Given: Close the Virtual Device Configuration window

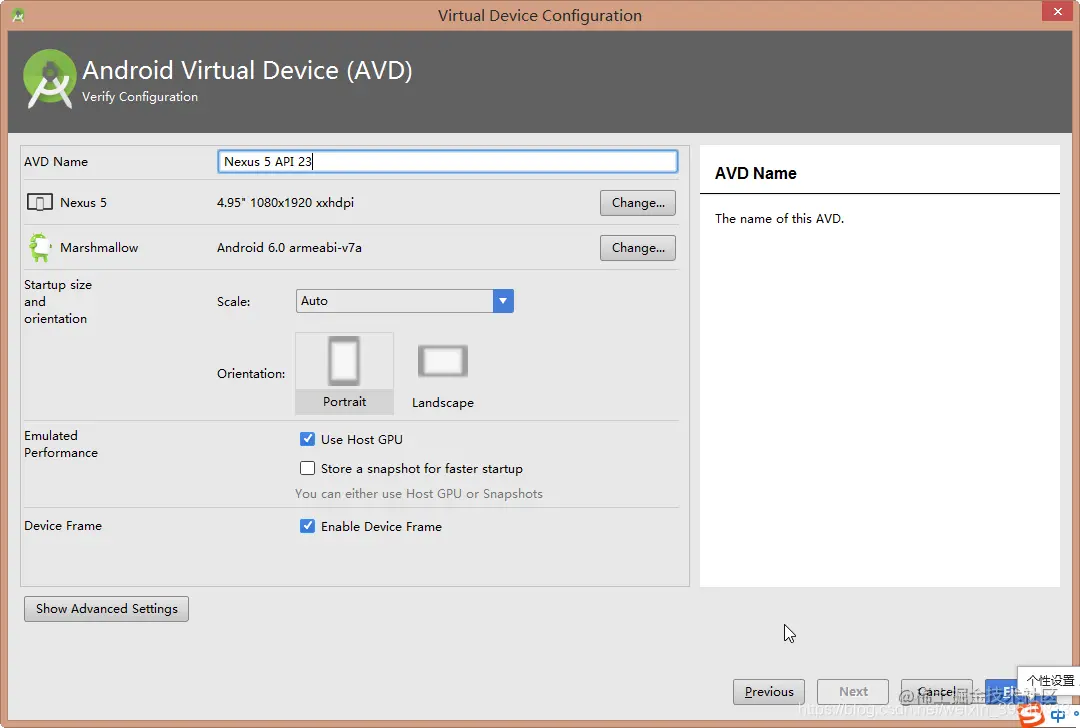Looking at the screenshot, I should 1057,11.
